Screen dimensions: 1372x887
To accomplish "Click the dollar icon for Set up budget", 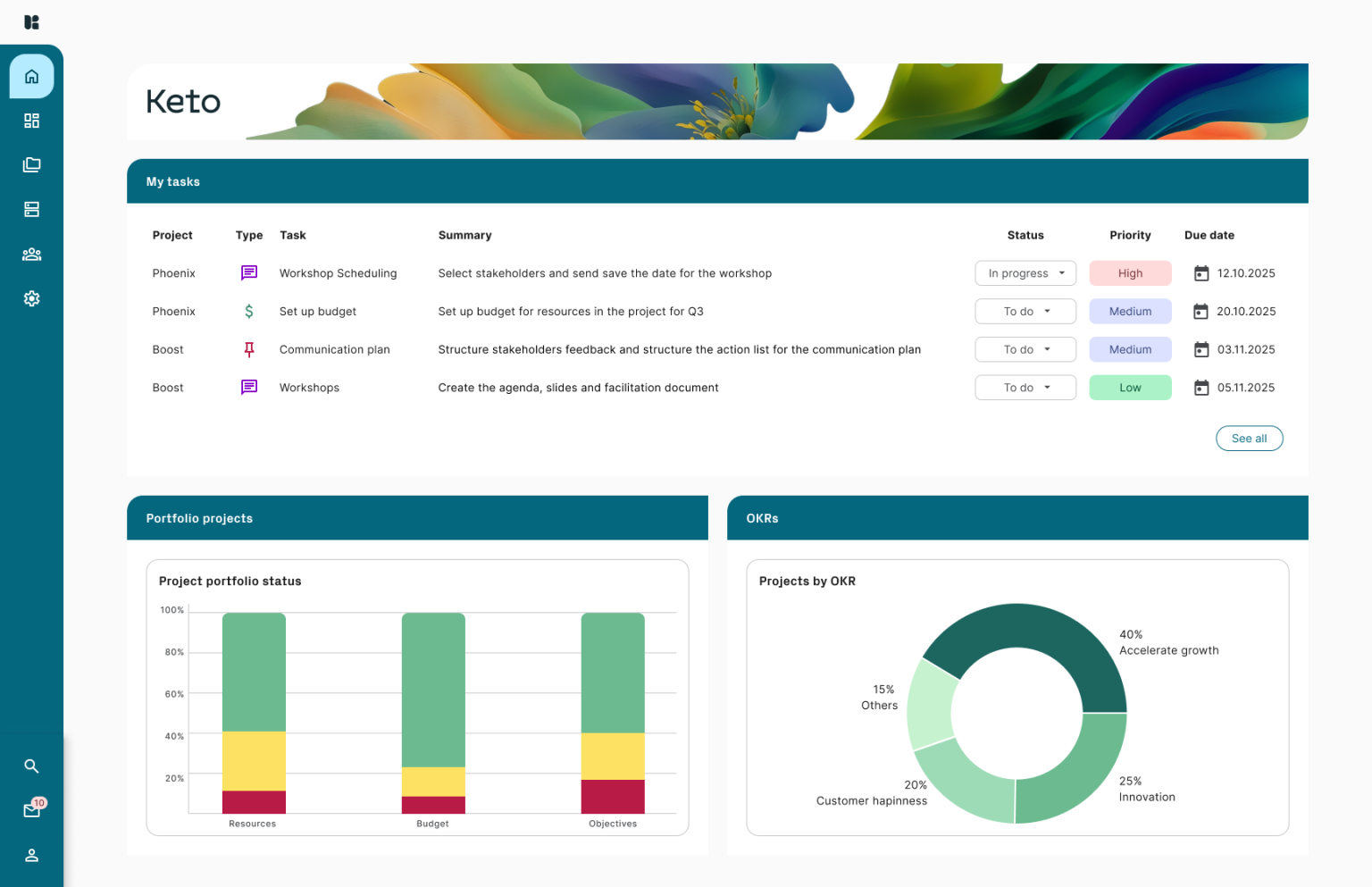I will (248, 311).
